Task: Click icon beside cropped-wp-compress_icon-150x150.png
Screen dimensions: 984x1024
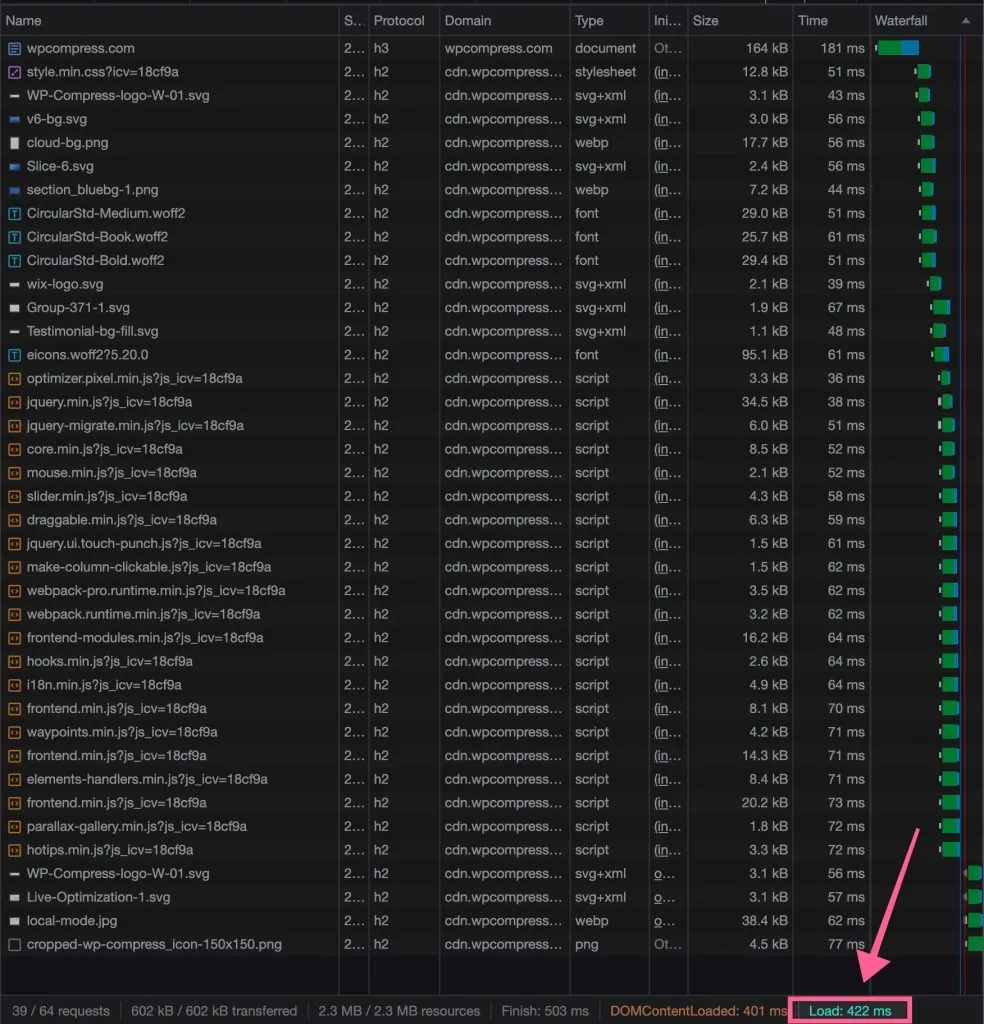Action: coord(14,944)
